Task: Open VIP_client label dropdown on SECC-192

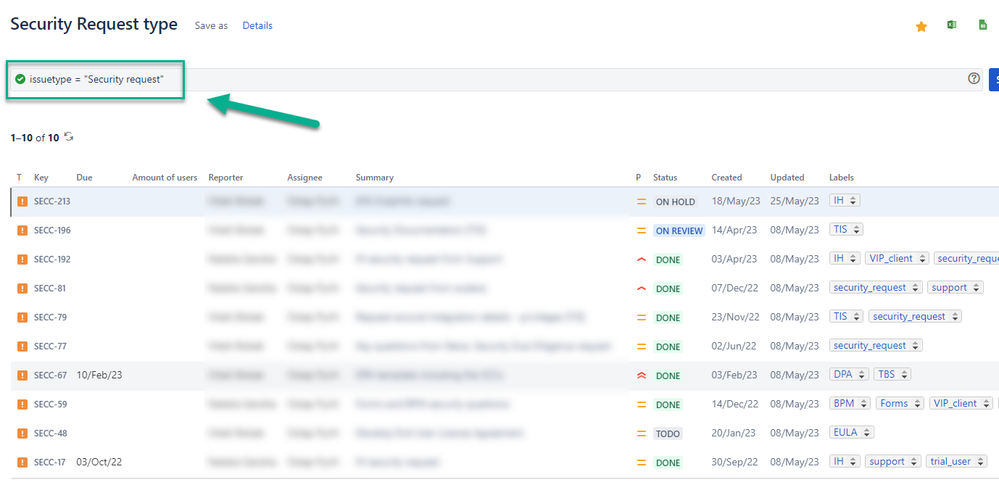Action: tap(896, 258)
